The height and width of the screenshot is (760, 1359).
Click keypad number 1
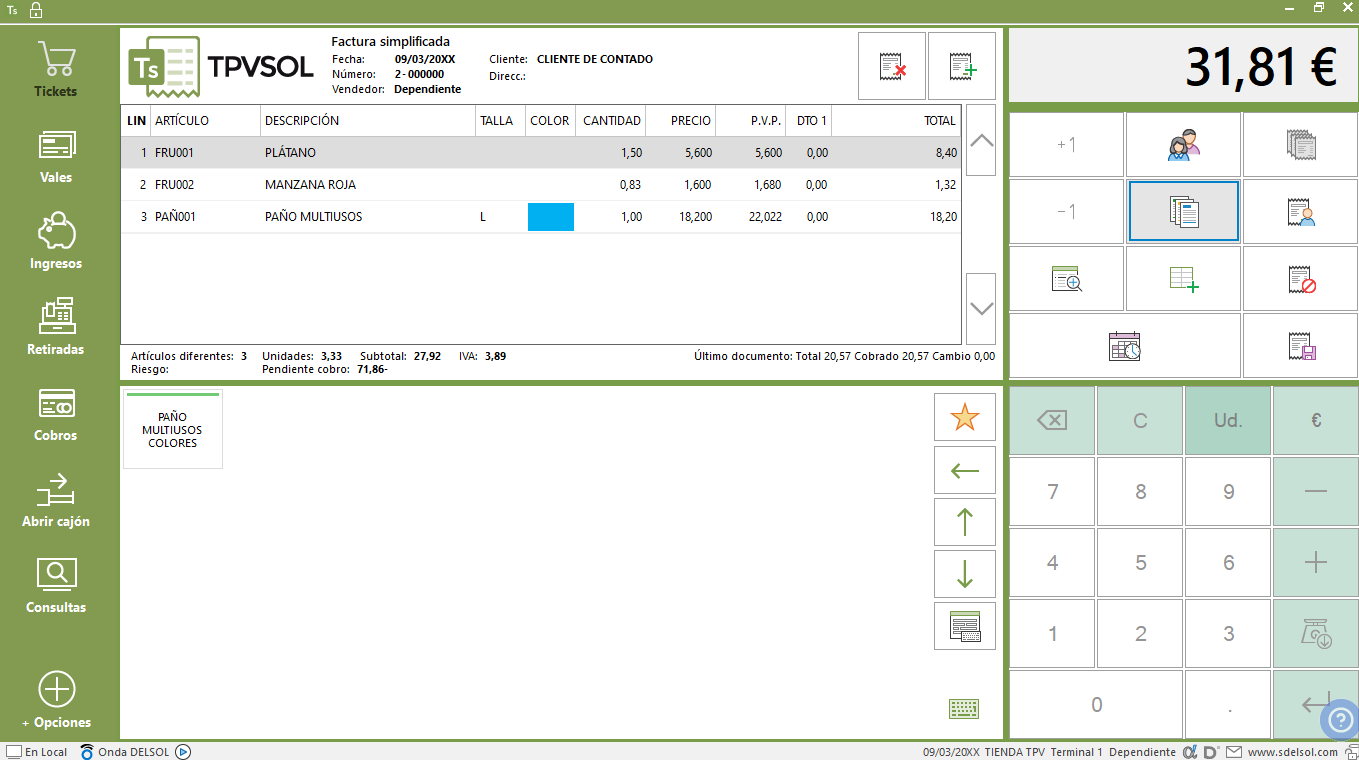[x=1052, y=634]
